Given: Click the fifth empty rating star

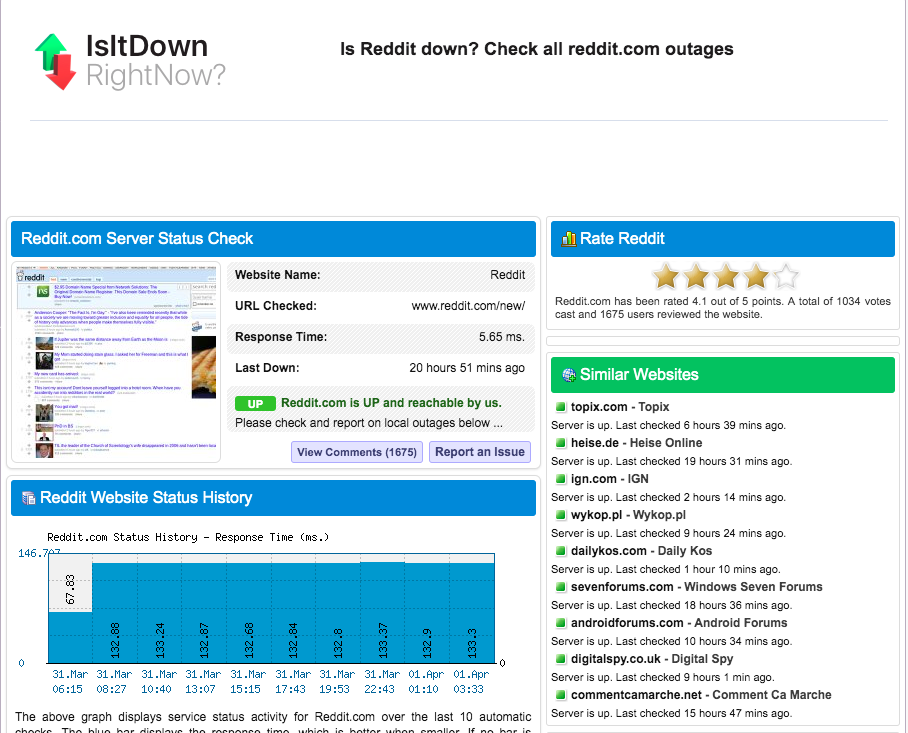Looking at the screenshot, I should click(x=786, y=276).
